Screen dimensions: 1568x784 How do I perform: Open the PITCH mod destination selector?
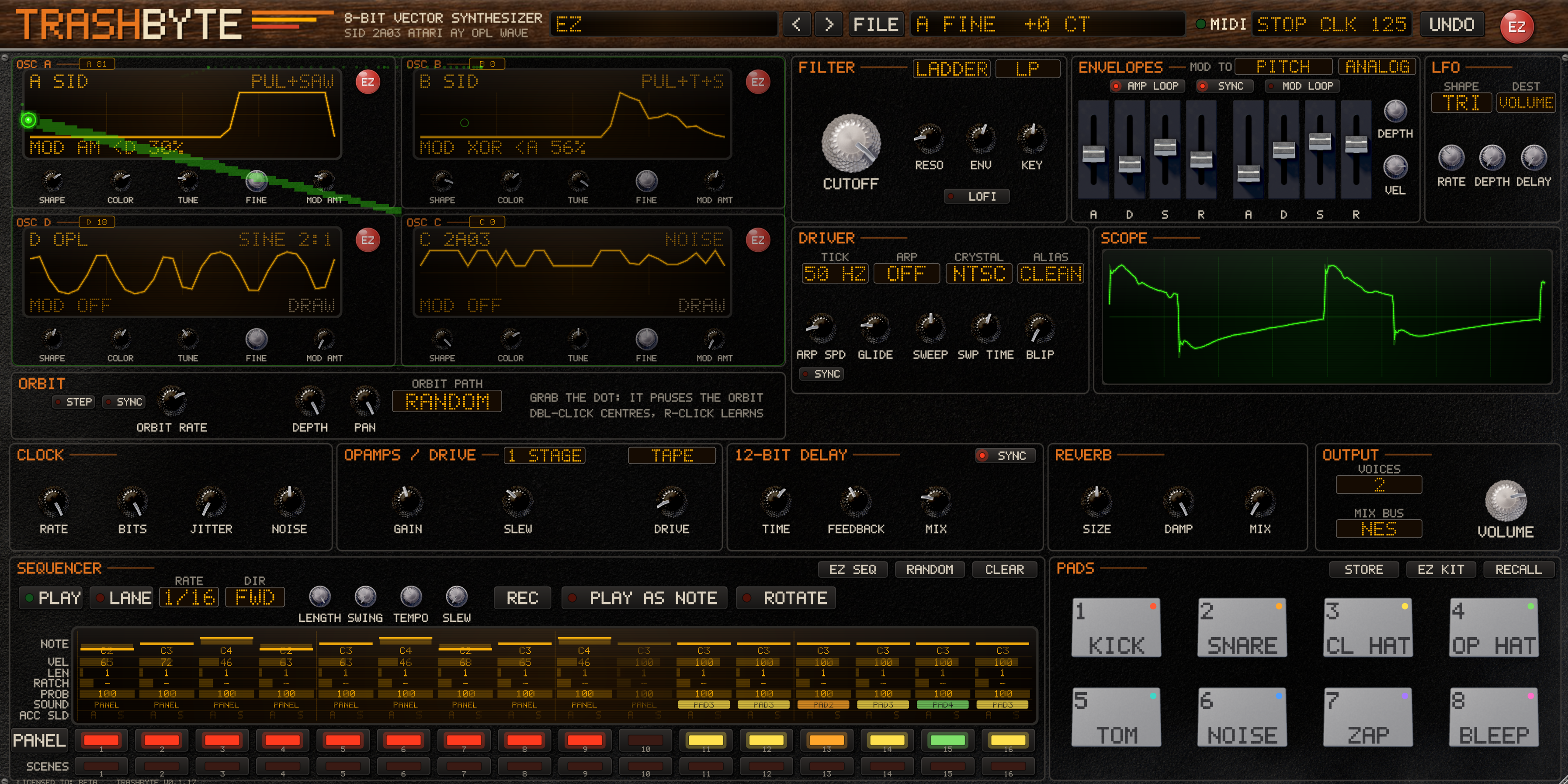click(1283, 66)
